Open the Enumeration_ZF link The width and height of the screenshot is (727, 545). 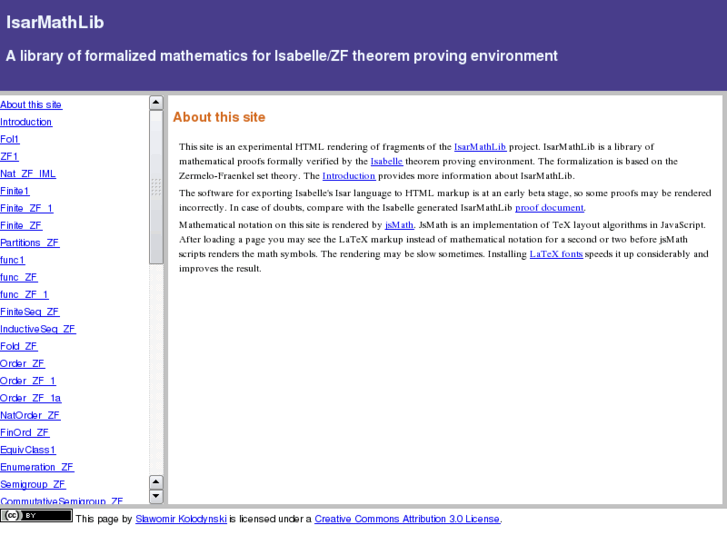coord(37,467)
